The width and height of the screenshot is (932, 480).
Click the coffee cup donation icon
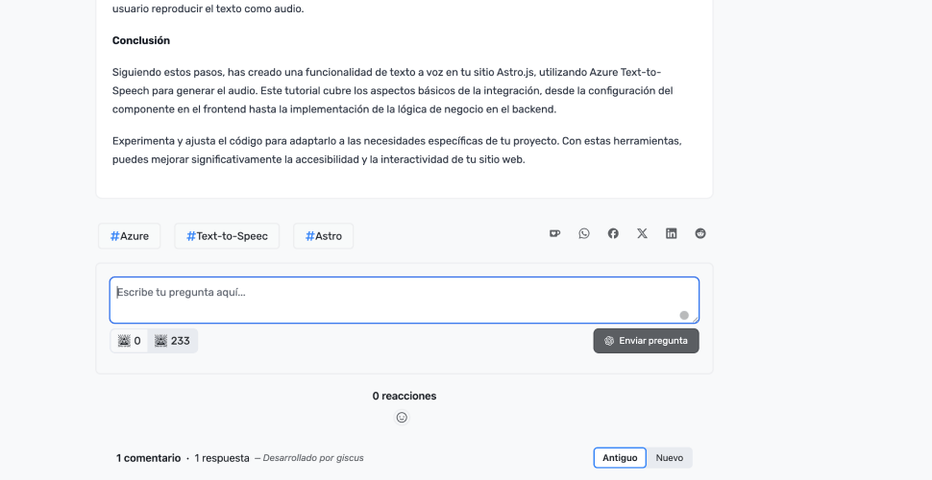[555, 234]
